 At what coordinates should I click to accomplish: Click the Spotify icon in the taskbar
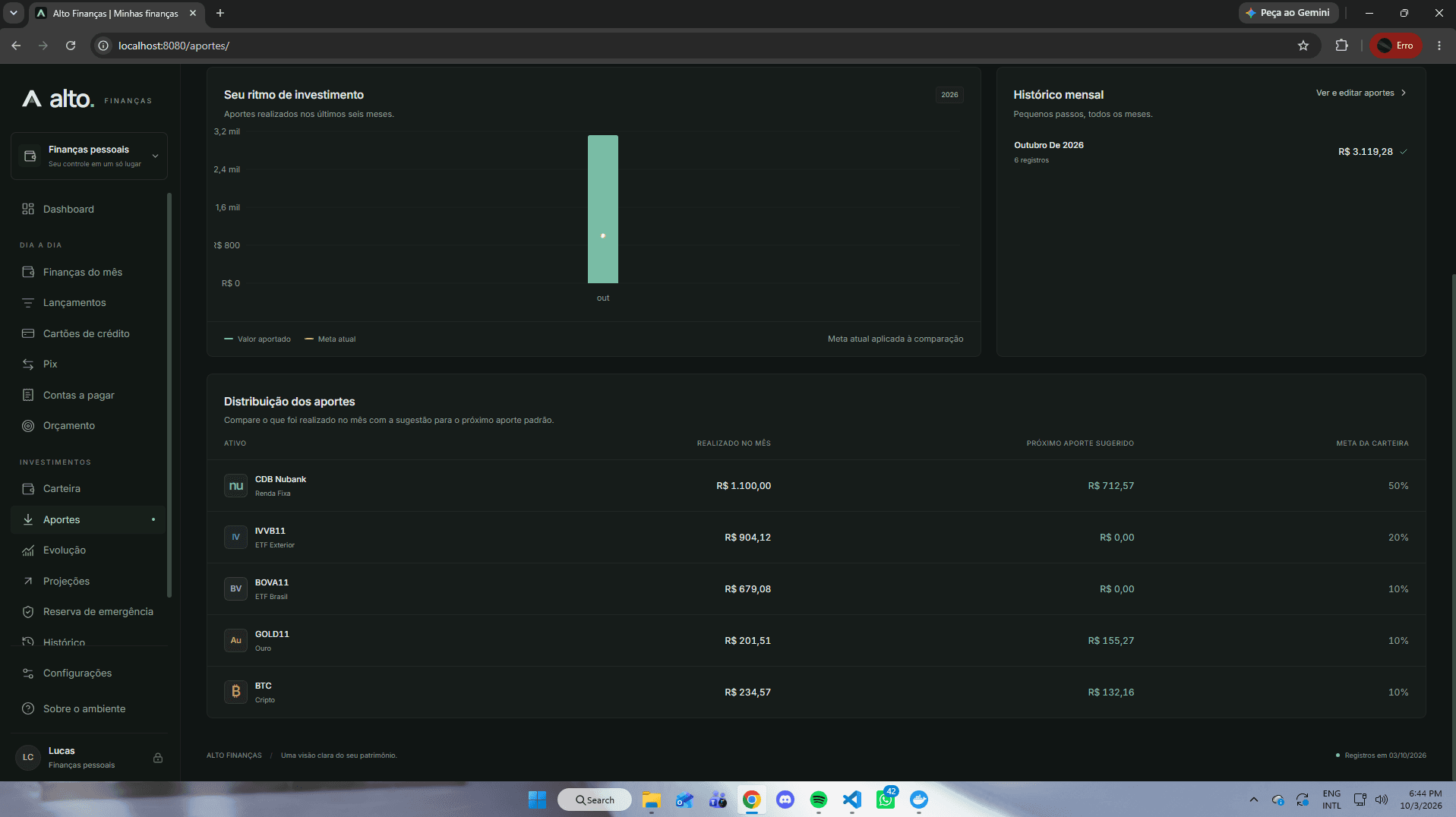818,800
